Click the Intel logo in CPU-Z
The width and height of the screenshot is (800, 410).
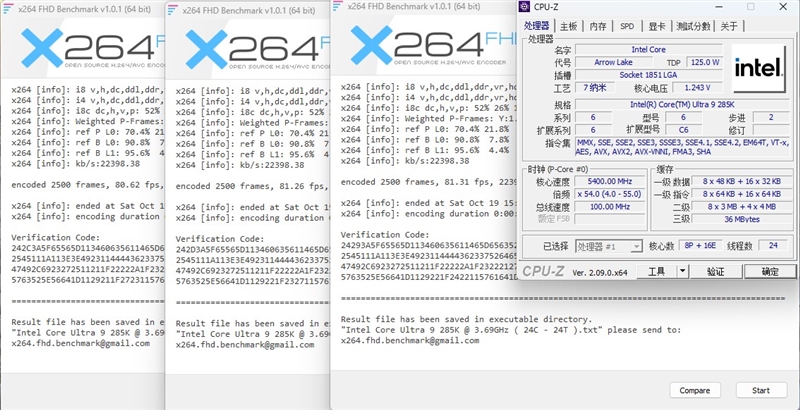(759, 68)
